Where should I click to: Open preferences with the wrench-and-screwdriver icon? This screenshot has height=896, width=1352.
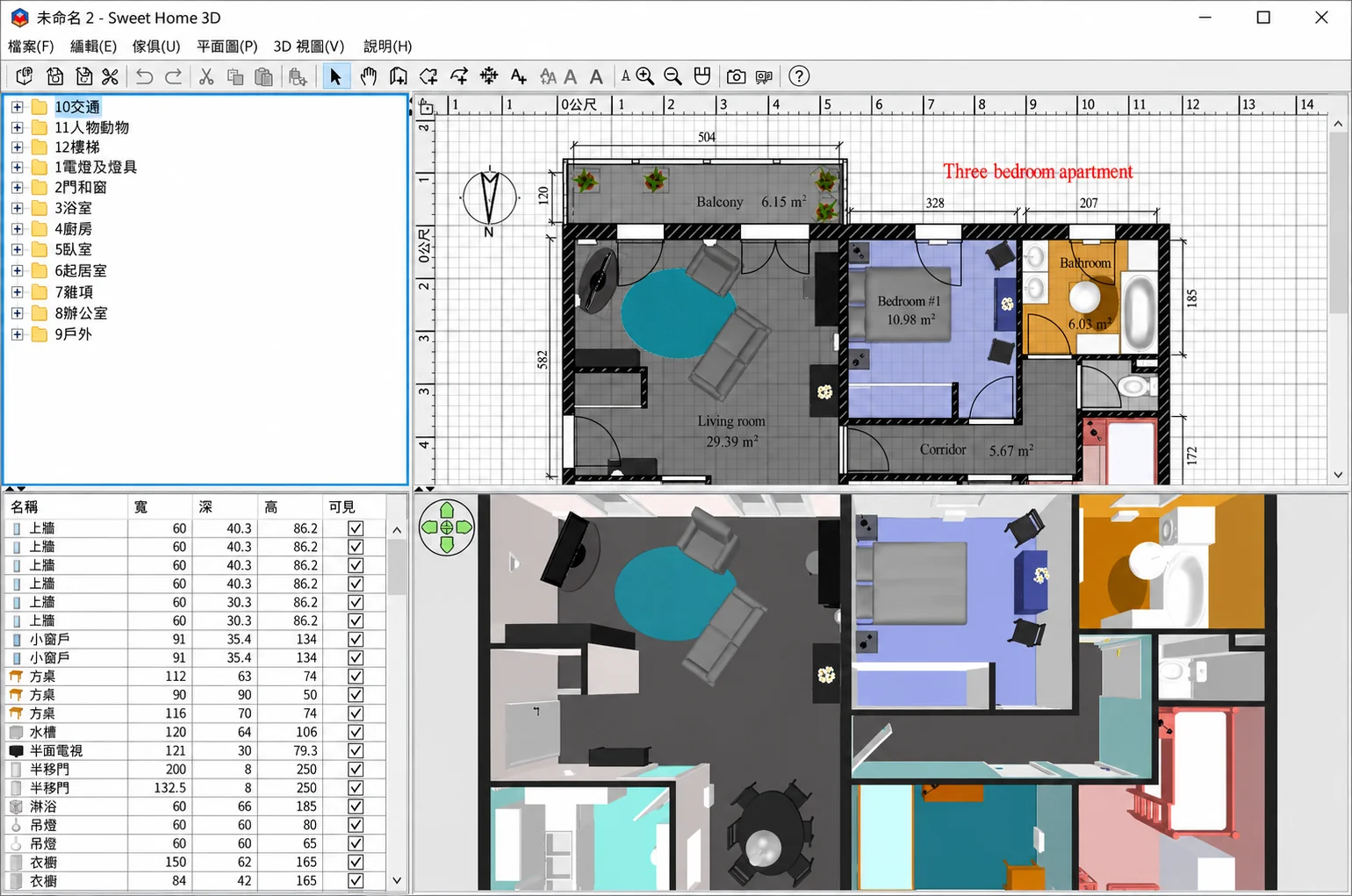click(110, 76)
